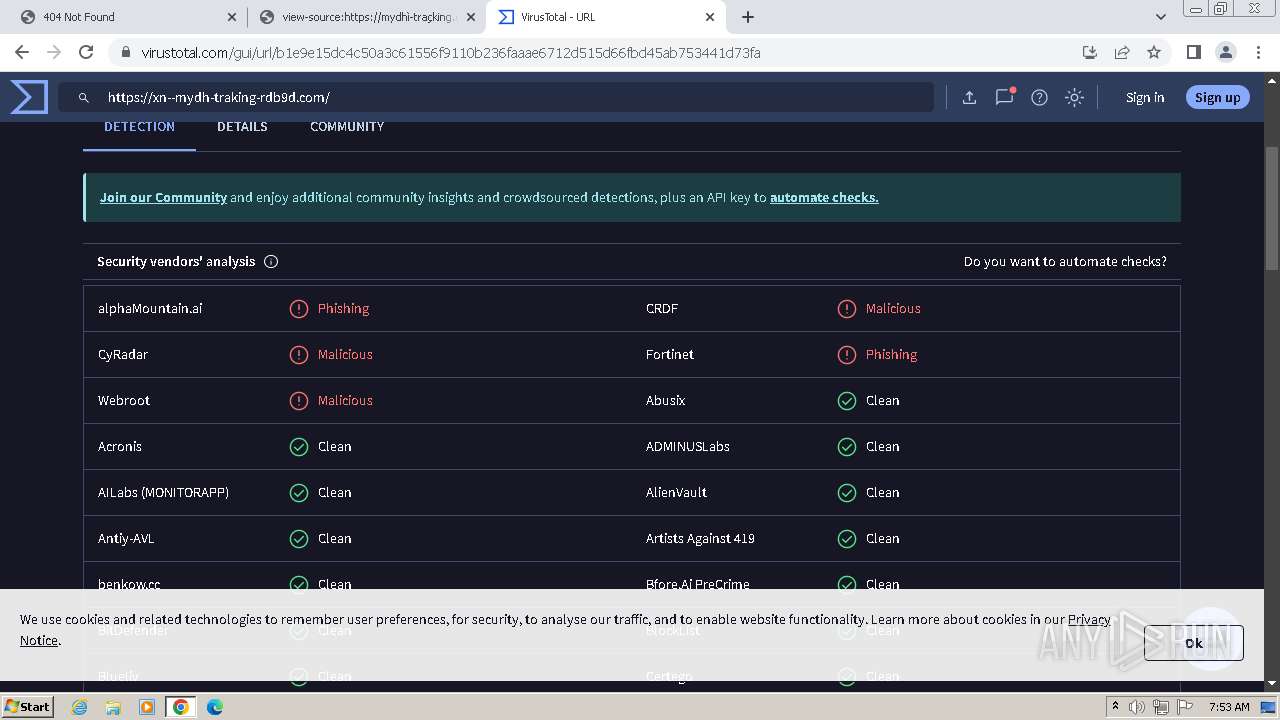Click the Acronis Clean check icon
The image size is (1280, 720).
(299, 446)
